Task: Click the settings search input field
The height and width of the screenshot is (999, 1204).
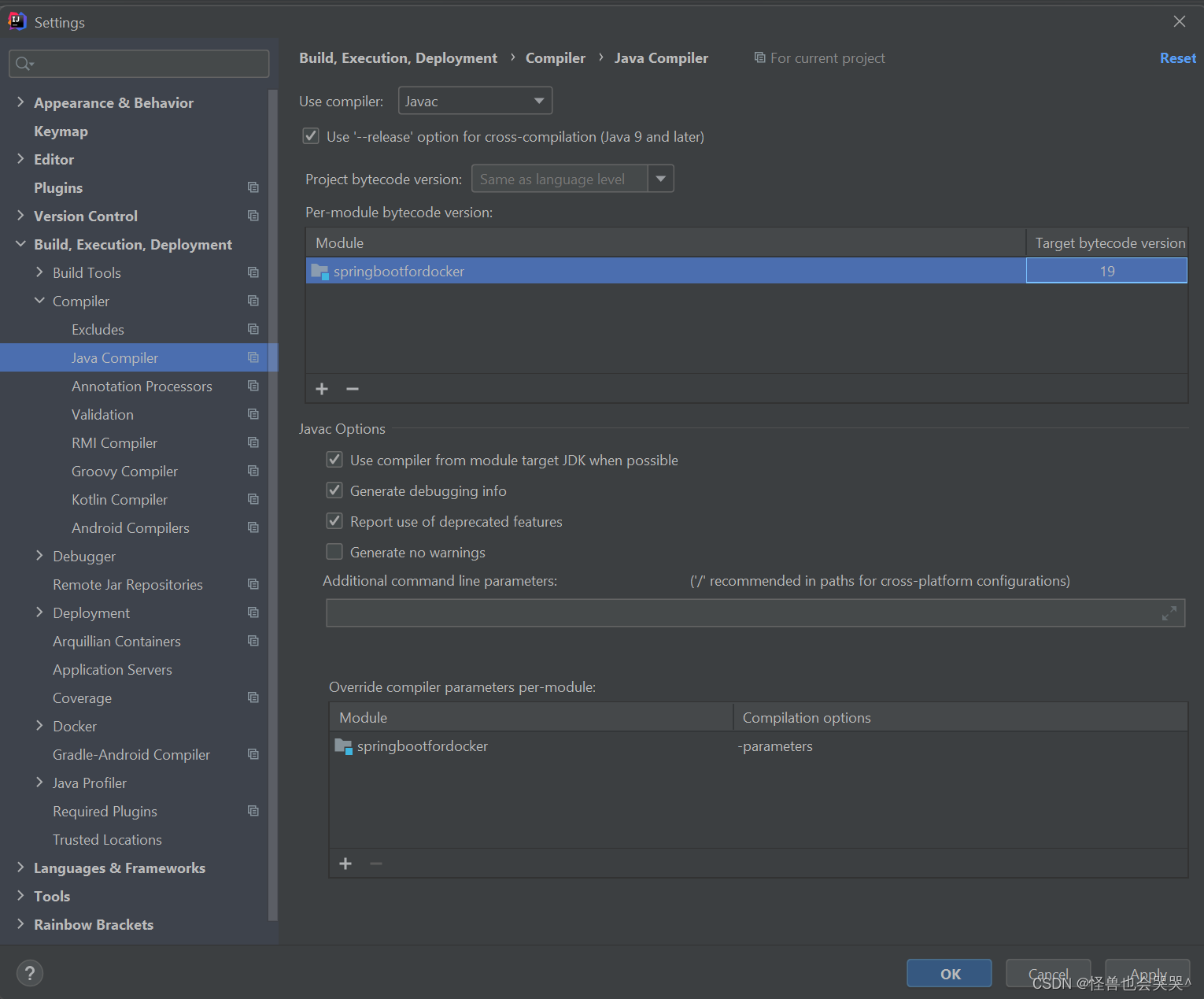Action: [x=139, y=64]
